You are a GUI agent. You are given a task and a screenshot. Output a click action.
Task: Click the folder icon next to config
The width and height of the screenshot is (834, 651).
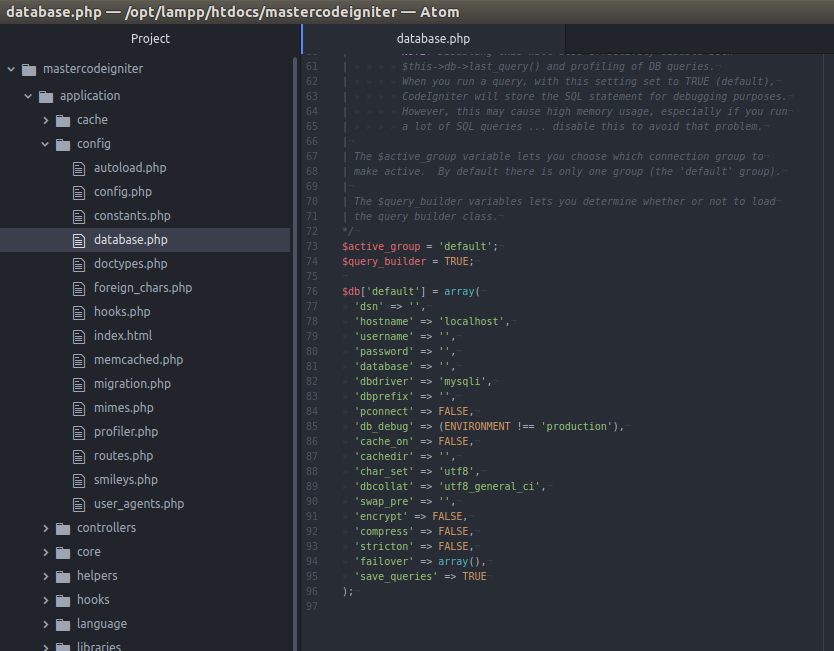click(x=62, y=143)
